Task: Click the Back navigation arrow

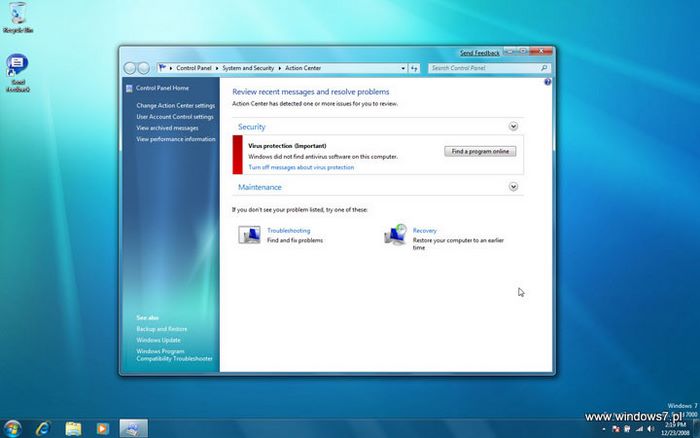Action: tap(130, 68)
